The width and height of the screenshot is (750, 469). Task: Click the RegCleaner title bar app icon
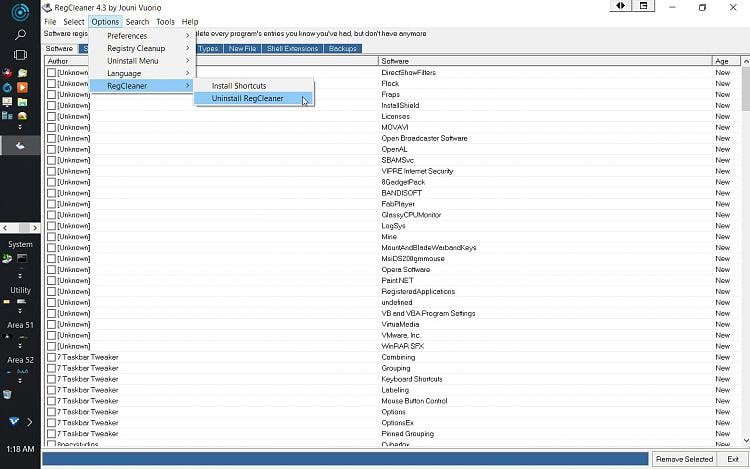coord(47,8)
